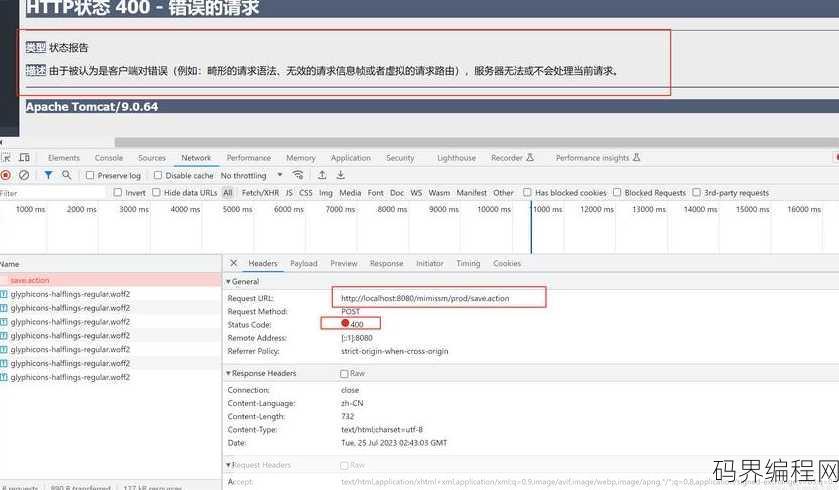The width and height of the screenshot is (839, 490).
Task: Open the network conditions wifi icon
Action: pyautogui.click(x=298, y=175)
